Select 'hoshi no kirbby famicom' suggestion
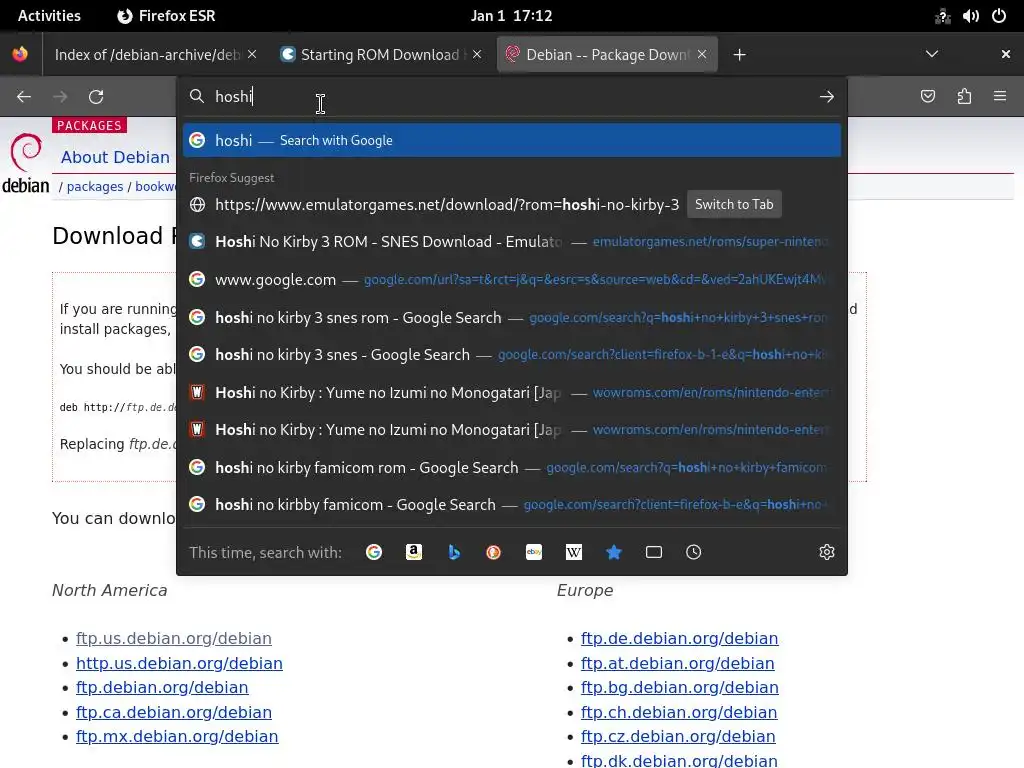This screenshot has width=1024, height=768. [x=511, y=505]
